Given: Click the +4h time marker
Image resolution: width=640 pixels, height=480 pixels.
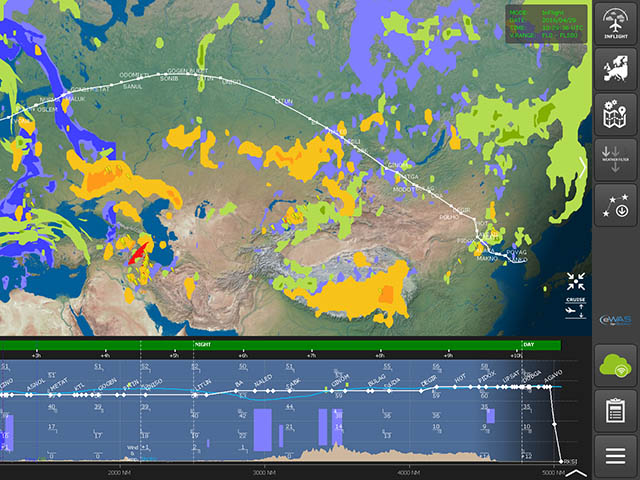Looking at the screenshot, I should pyautogui.click(x=106, y=356).
